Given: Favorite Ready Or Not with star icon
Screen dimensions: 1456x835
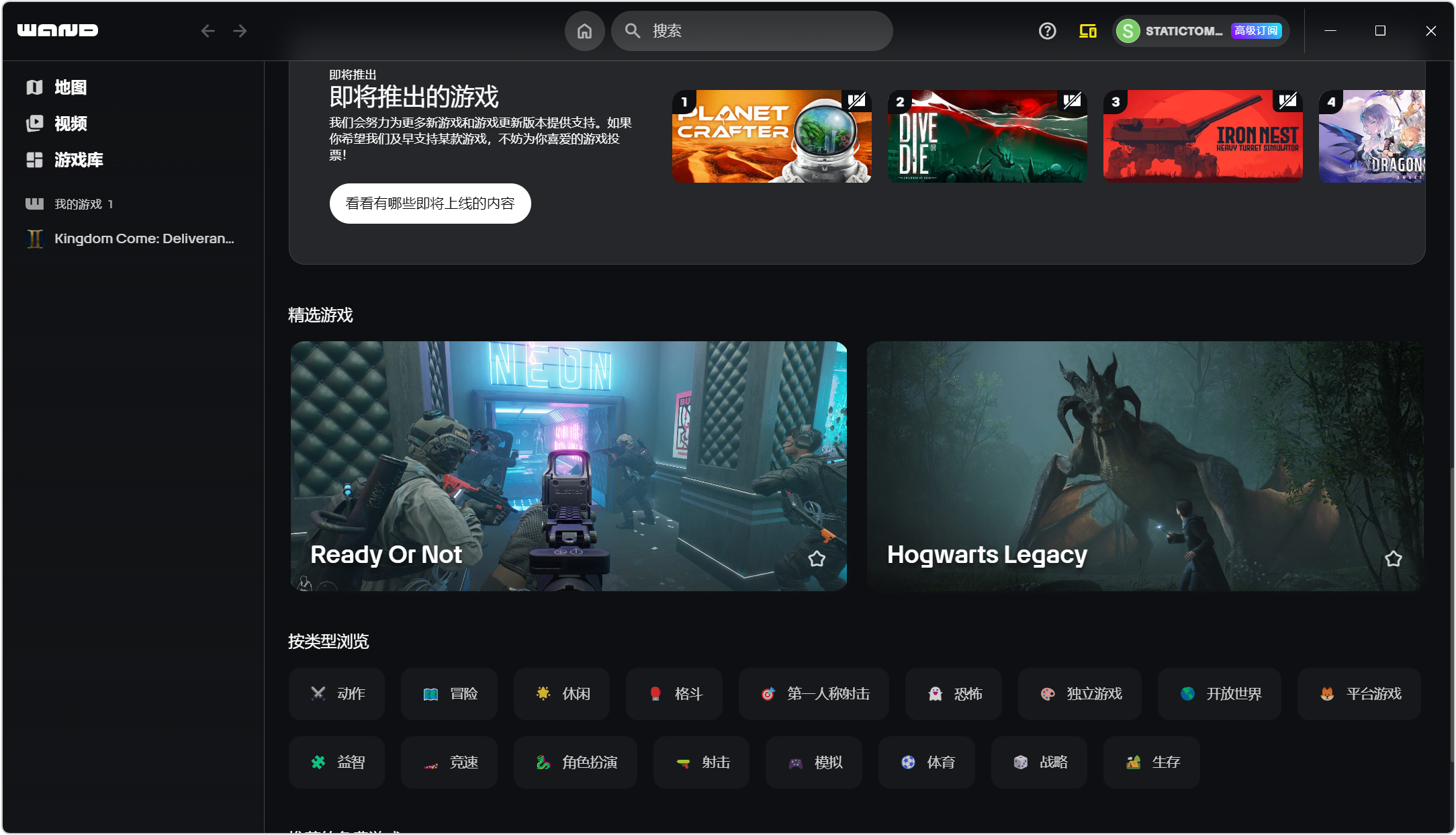Looking at the screenshot, I should pyautogui.click(x=817, y=559).
